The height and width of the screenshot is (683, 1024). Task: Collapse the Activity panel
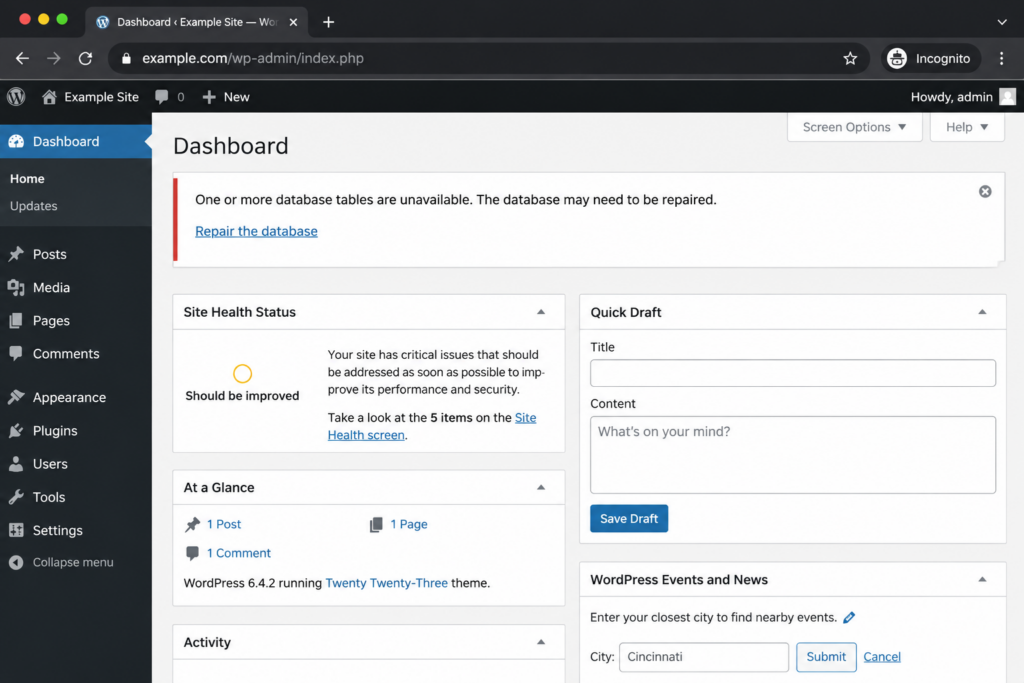(x=541, y=642)
